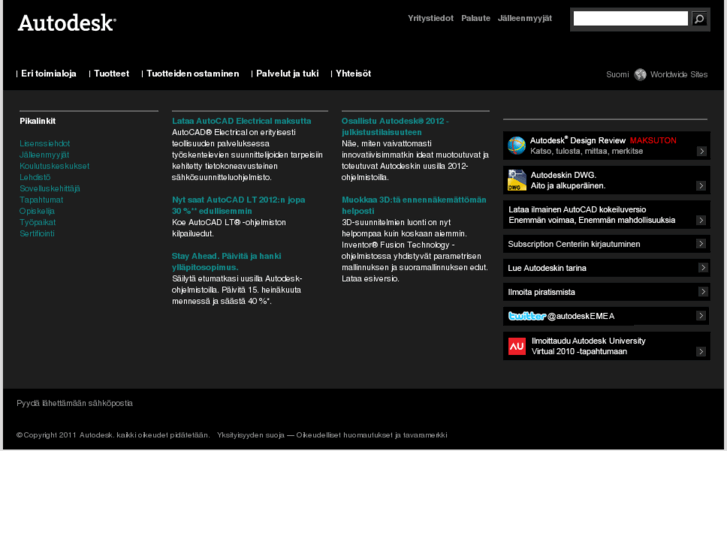This screenshot has width=727, height=545.
Task: Open the Lehdistö quick link
Action: coord(35,177)
